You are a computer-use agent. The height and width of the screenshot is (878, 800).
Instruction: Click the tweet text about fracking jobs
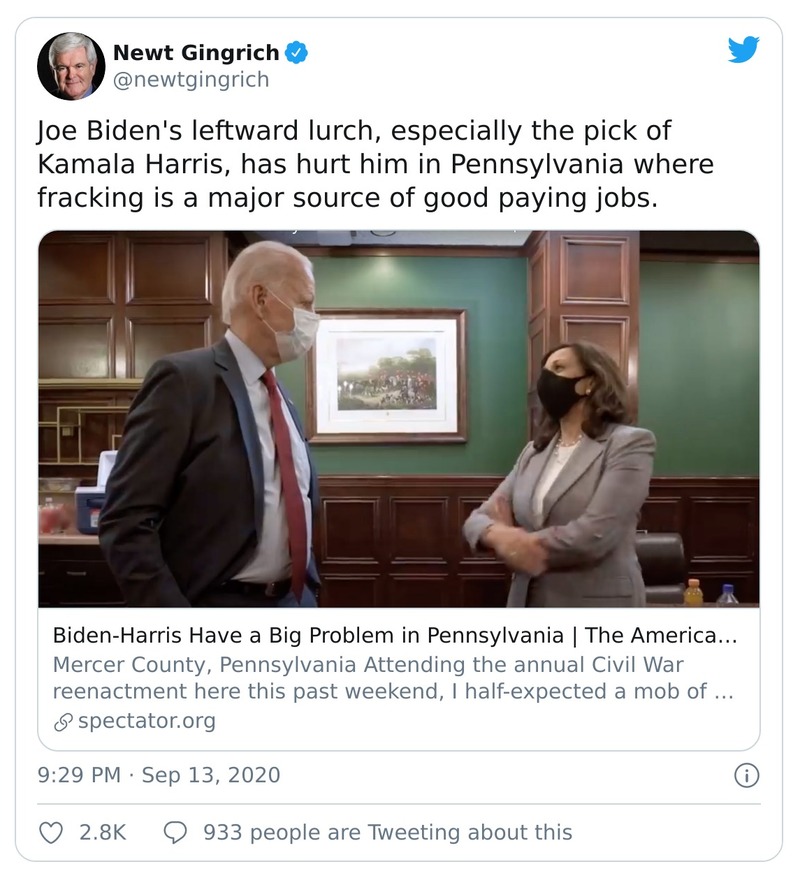coord(375,165)
